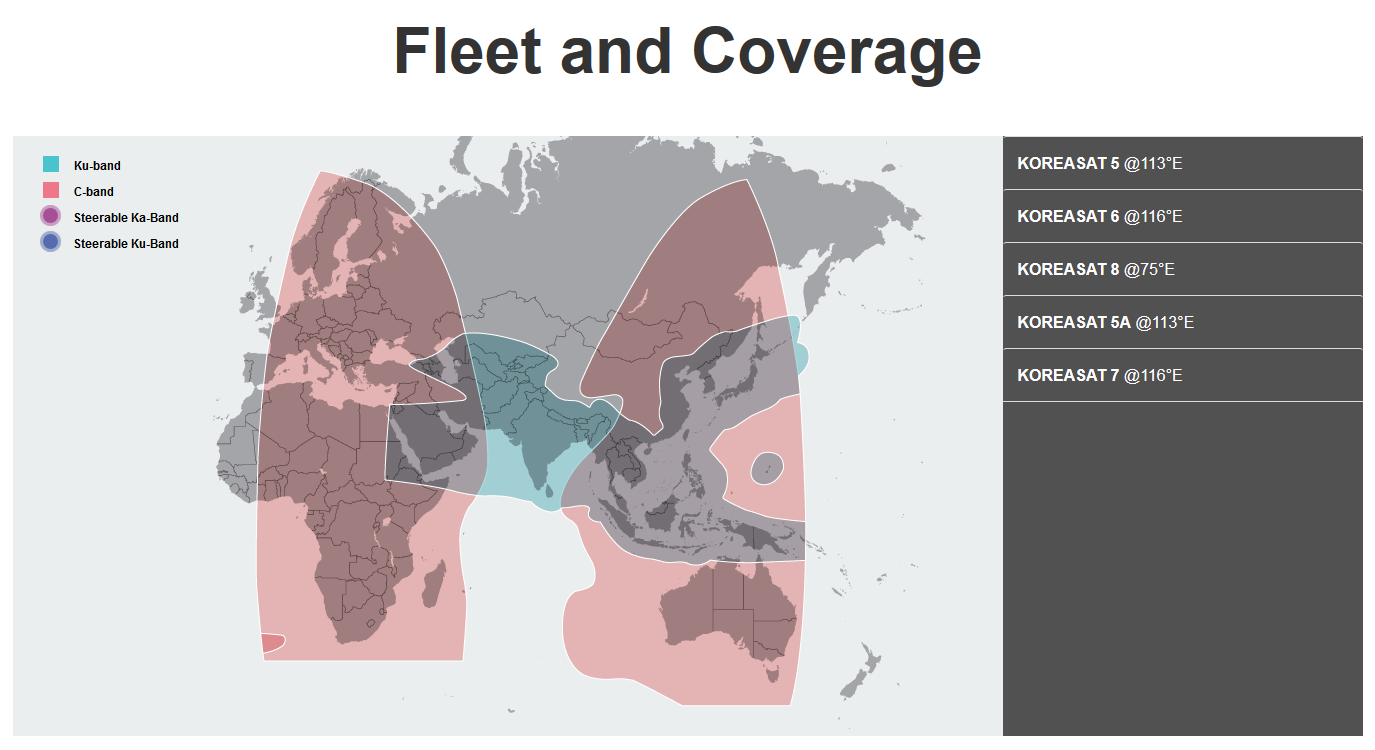Click the purple Steerable Ka-Band circle icon
Viewport: 1375px width, 750px height.
pos(51,217)
